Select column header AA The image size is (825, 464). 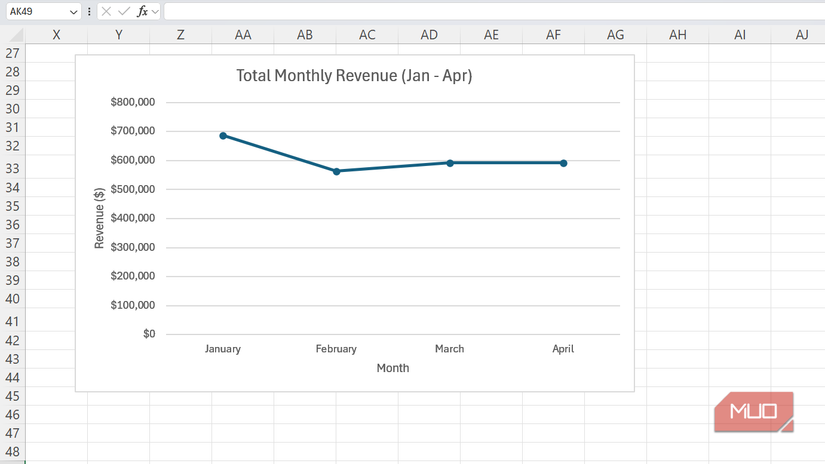tap(243, 34)
